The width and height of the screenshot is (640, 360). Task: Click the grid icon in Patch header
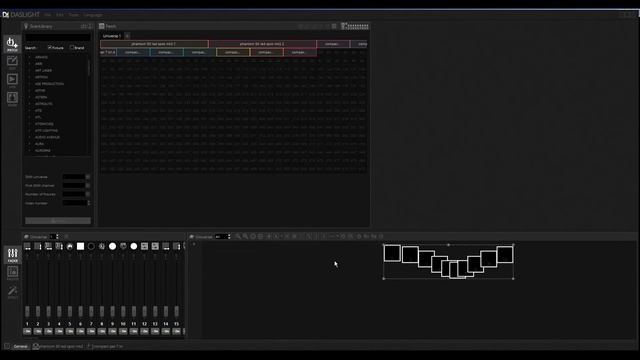(355, 26)
